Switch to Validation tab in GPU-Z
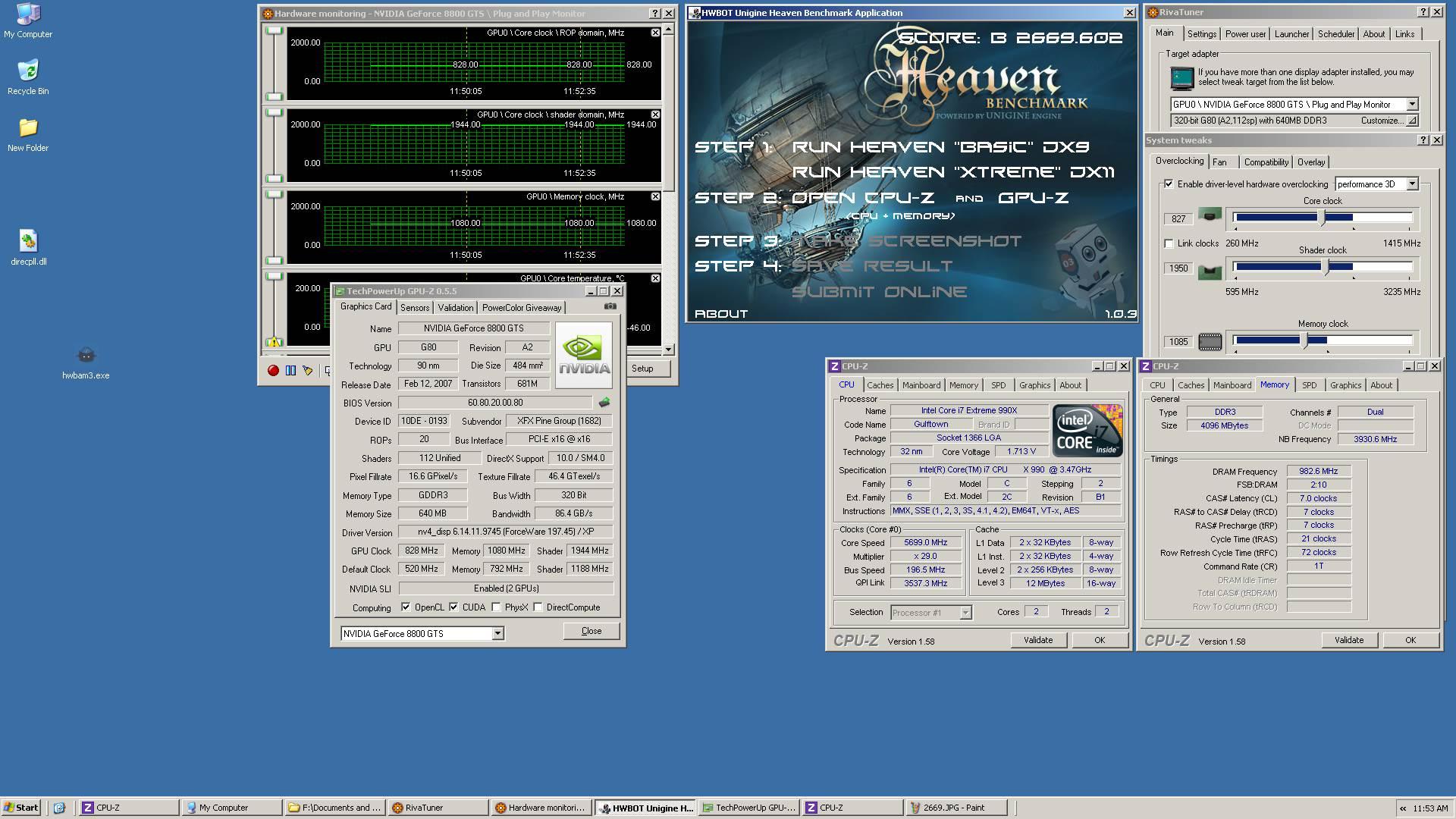This screenshot has height=819, width=1456. [x=456, y=307]
